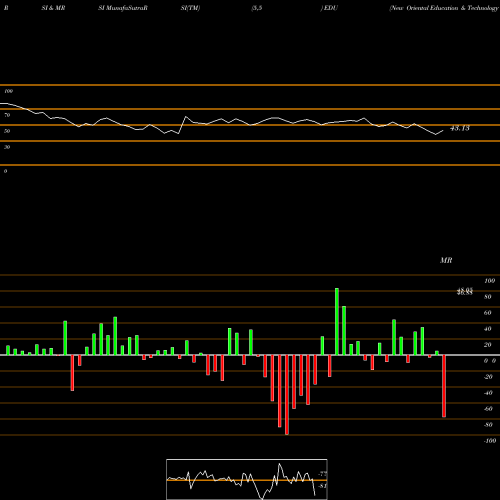The width and height of the screenshot is (500, 500).
Task: Click the 'SI(TM)' header label
Action: (x=190, y=8)
